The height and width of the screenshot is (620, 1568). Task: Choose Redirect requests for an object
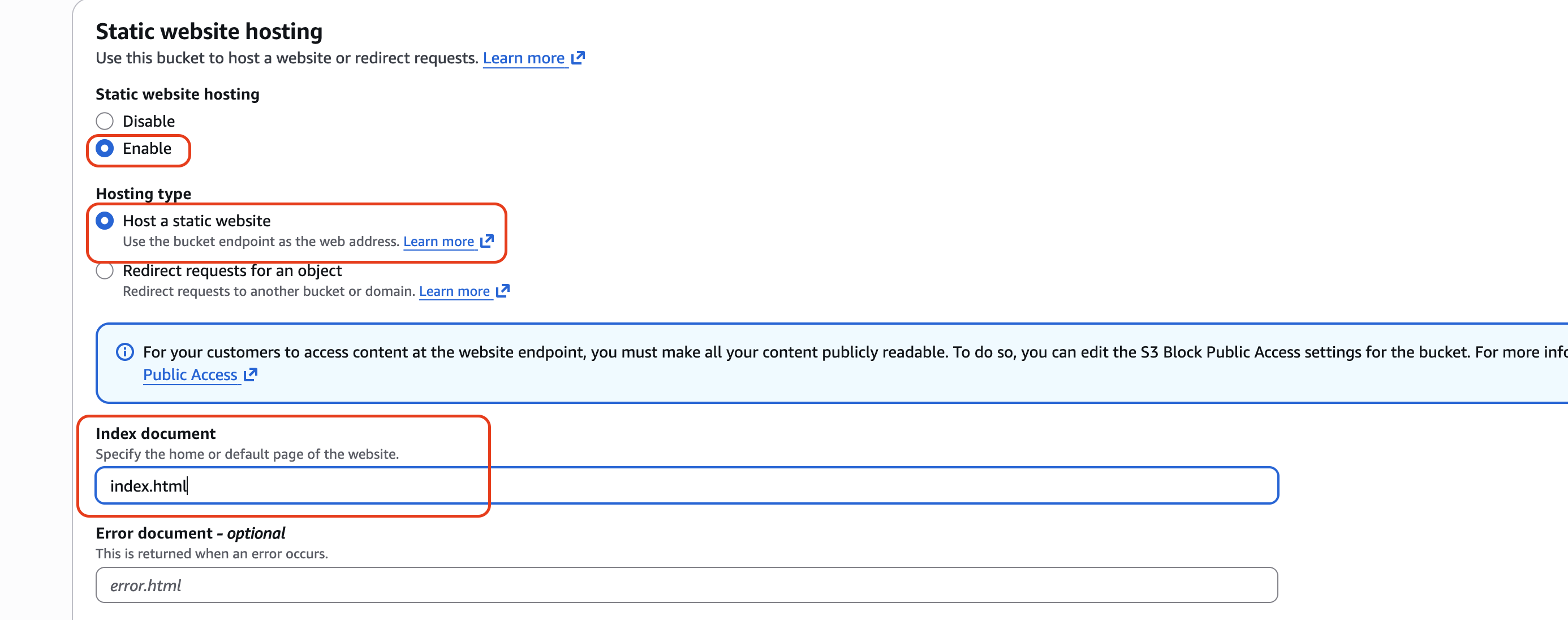click(x=105, y=271)
